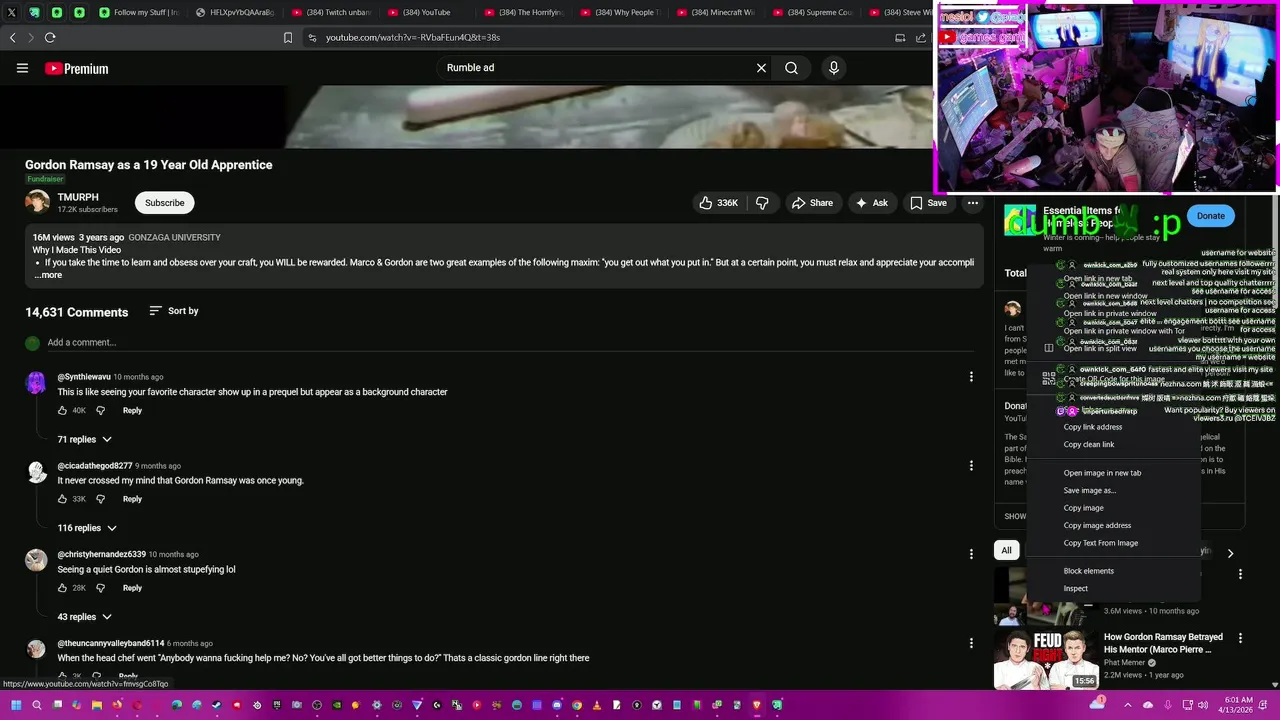Reply to @Synthiewavu's comment
1280x720 pixels.
point(132,411)
